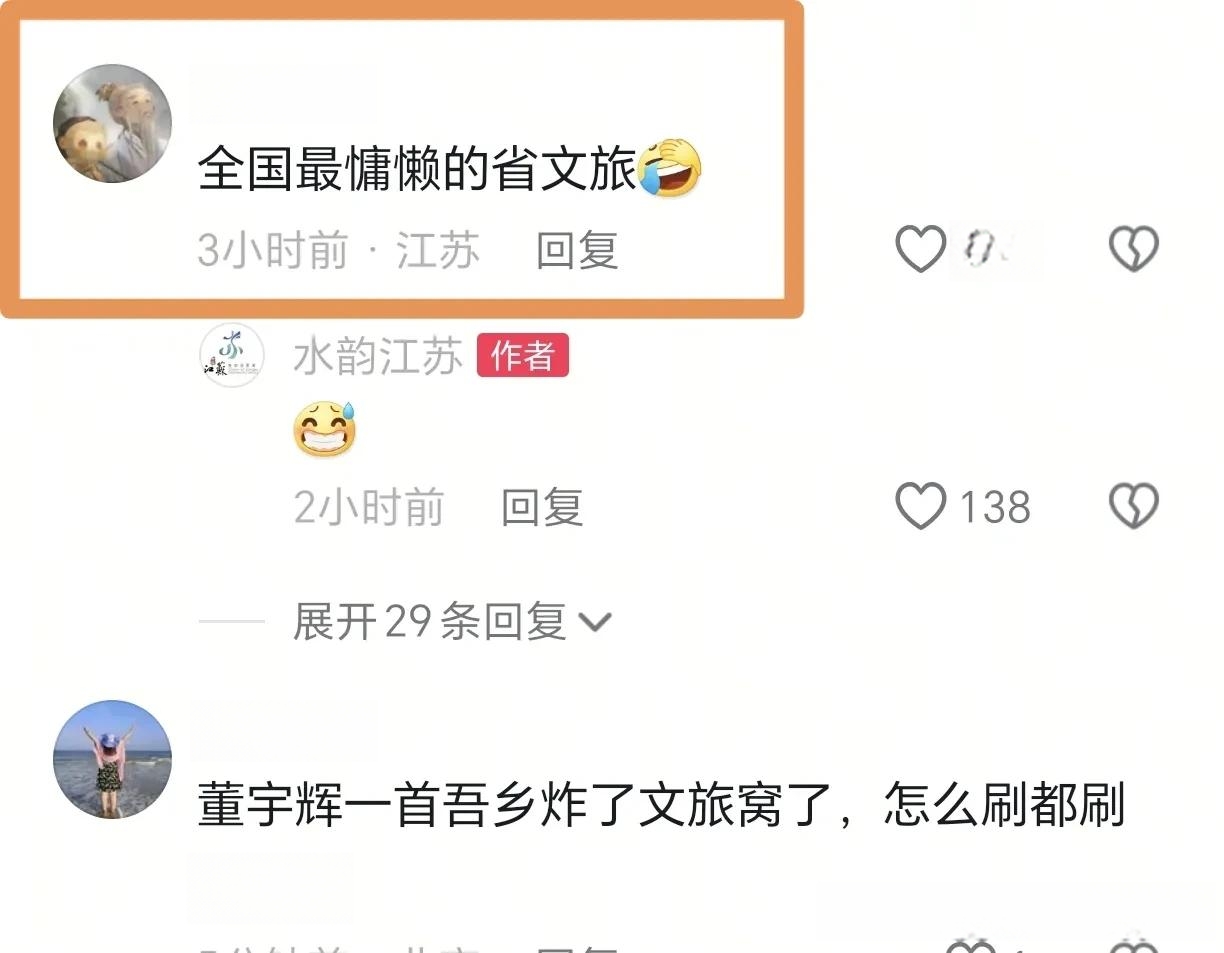Tap the 作者 badge

(x=523, y=356)
